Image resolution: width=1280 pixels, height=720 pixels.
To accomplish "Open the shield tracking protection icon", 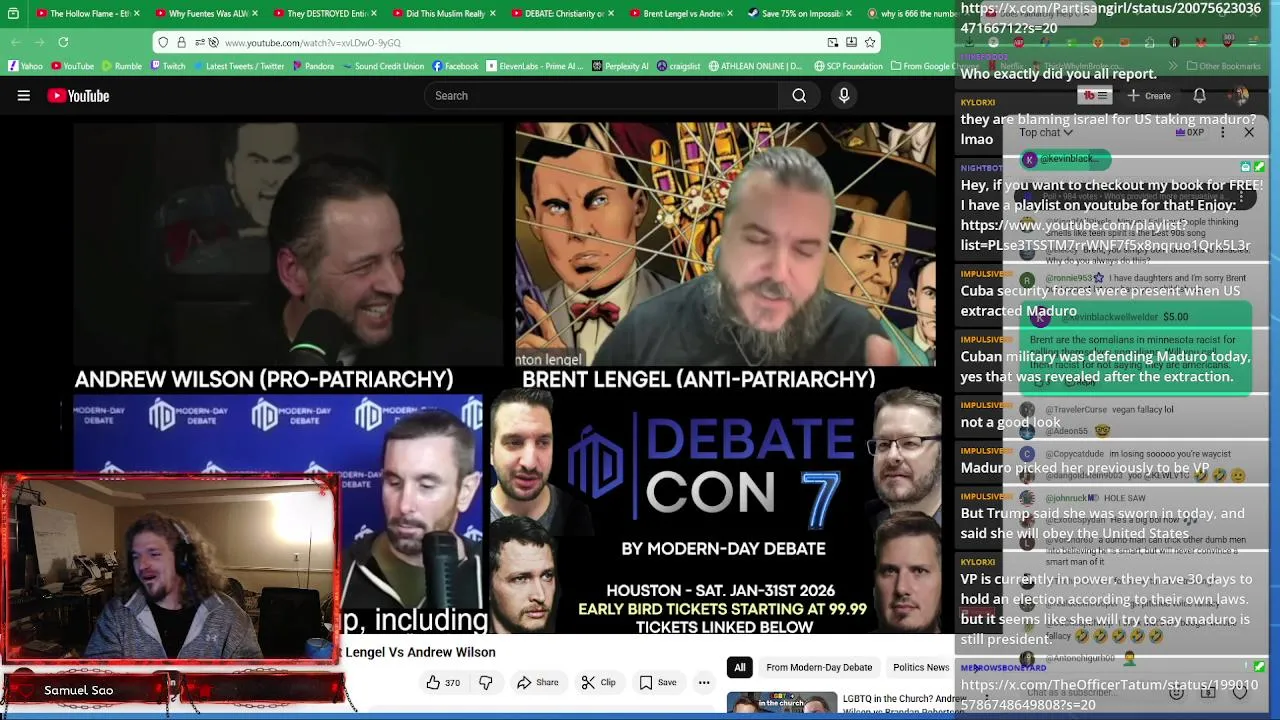I will (x=163, y=42).
